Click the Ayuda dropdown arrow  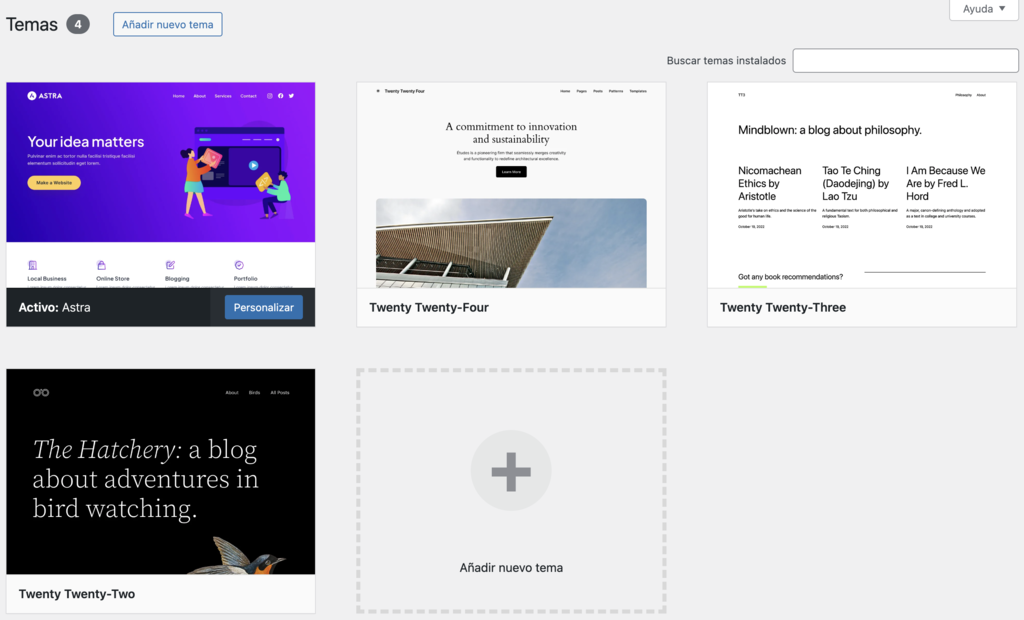tap(1002, 8)
